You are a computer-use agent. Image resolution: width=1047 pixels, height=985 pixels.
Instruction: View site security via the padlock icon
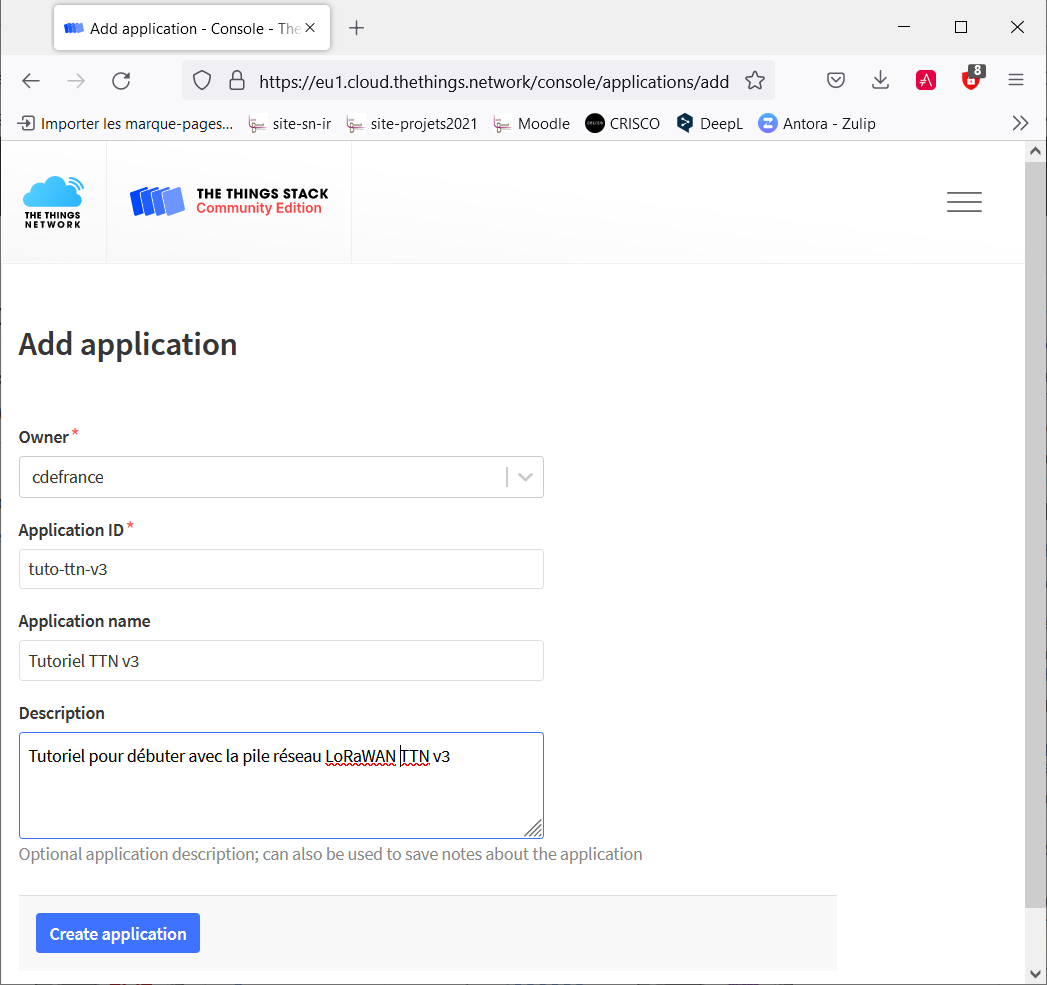(237, 81)
